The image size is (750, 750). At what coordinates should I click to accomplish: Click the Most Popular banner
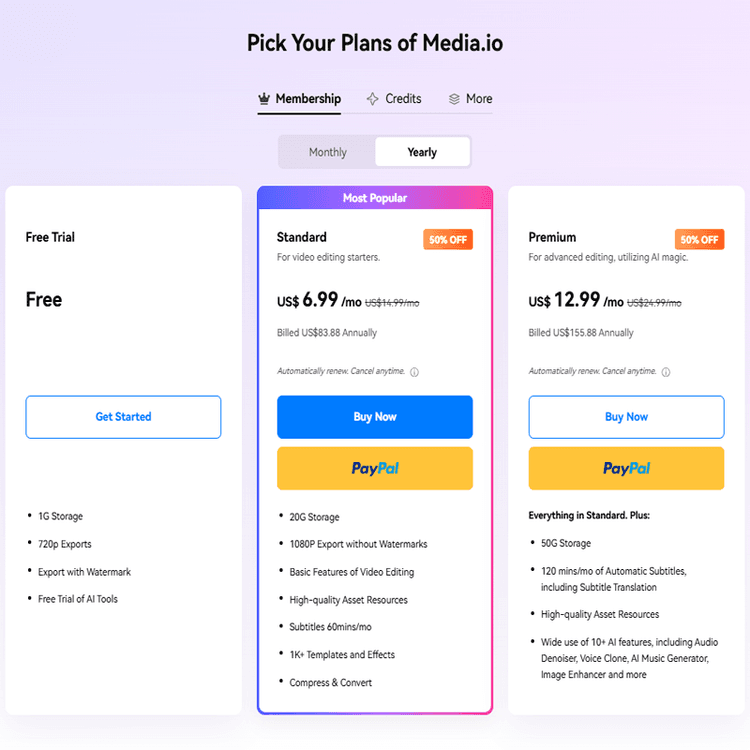click(375, 198)
